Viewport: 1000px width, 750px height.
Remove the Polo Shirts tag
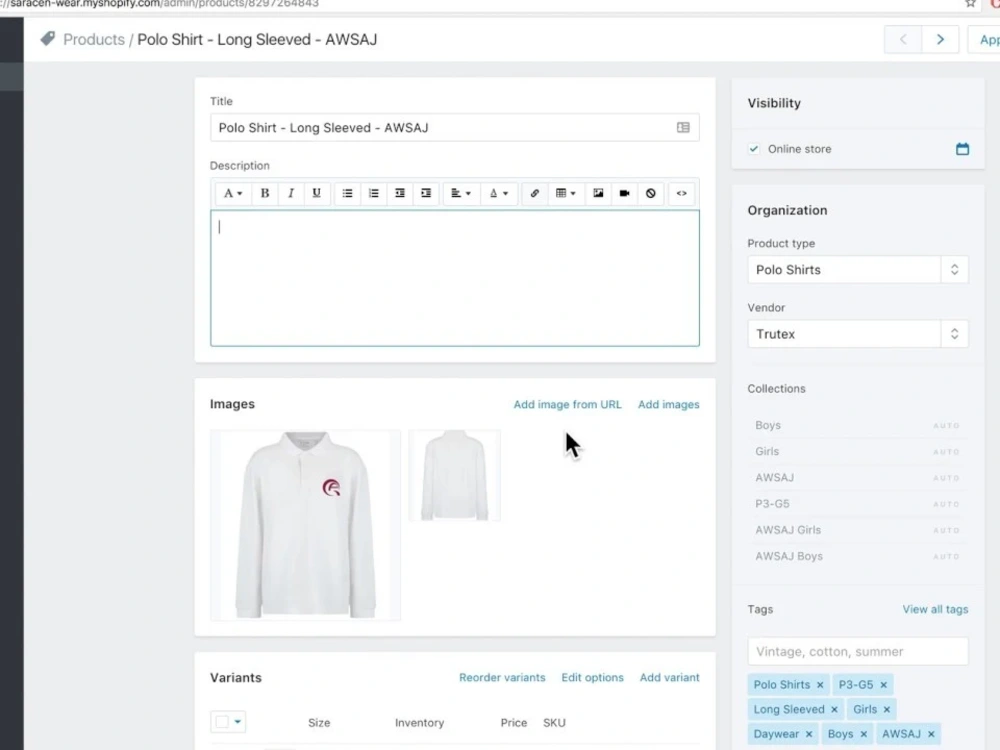[x=820, y=685]
